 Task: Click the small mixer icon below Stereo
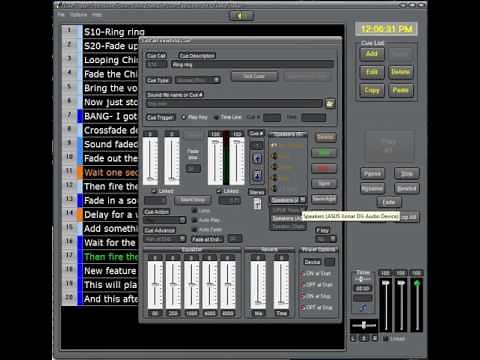pos(257,204)
